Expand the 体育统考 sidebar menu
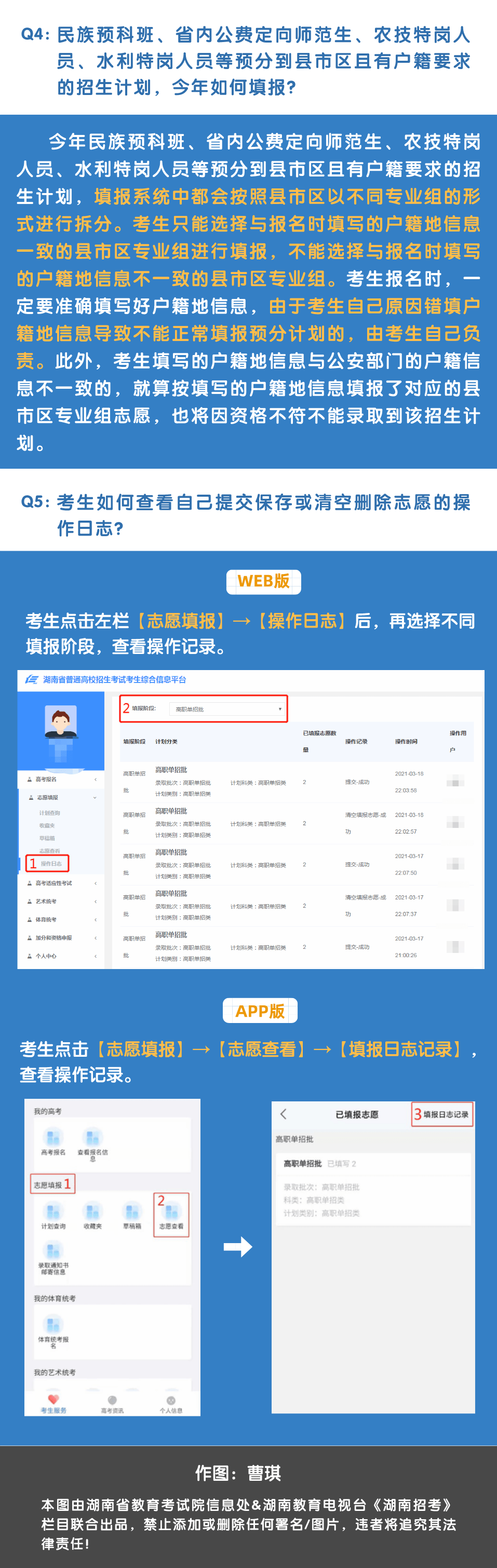Screen dimensions: 497x1568 coord(61,920)
